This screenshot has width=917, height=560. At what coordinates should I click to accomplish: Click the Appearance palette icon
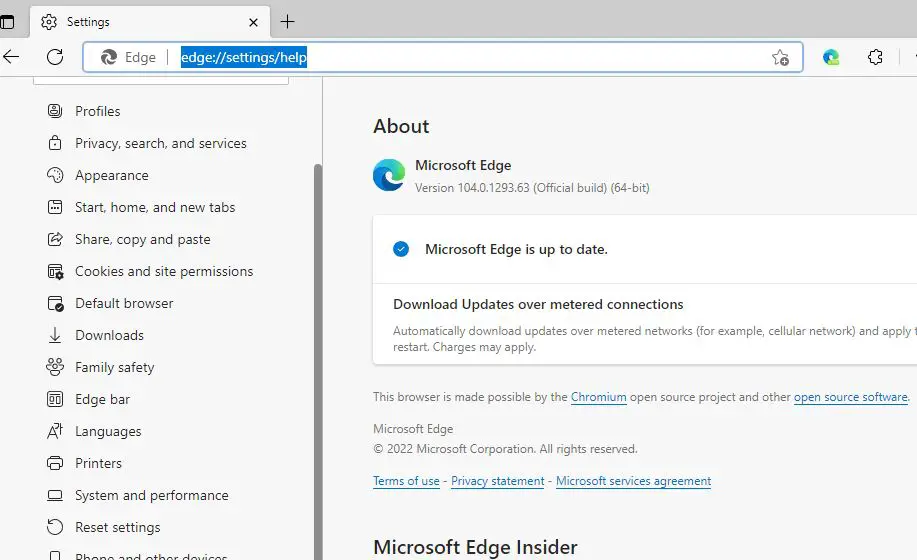pos(55,175)
